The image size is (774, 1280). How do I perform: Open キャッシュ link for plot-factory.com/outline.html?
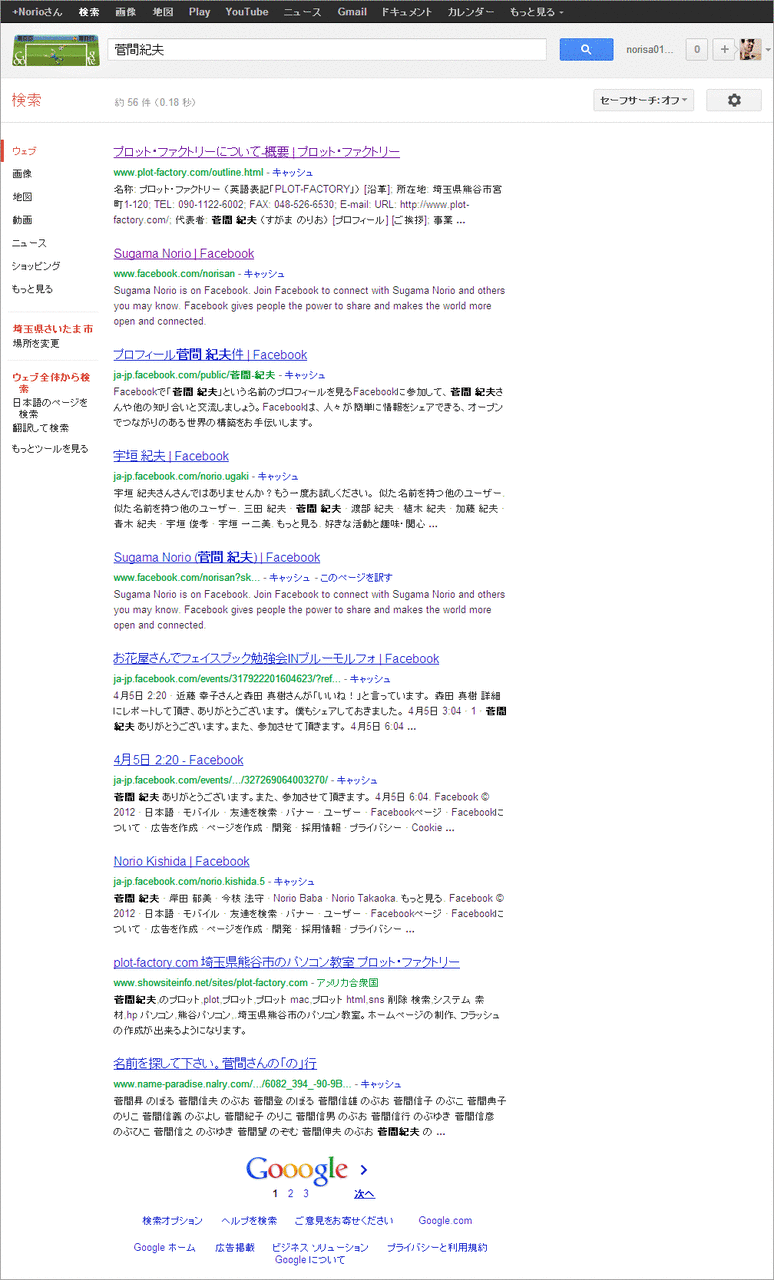[293, 172]
